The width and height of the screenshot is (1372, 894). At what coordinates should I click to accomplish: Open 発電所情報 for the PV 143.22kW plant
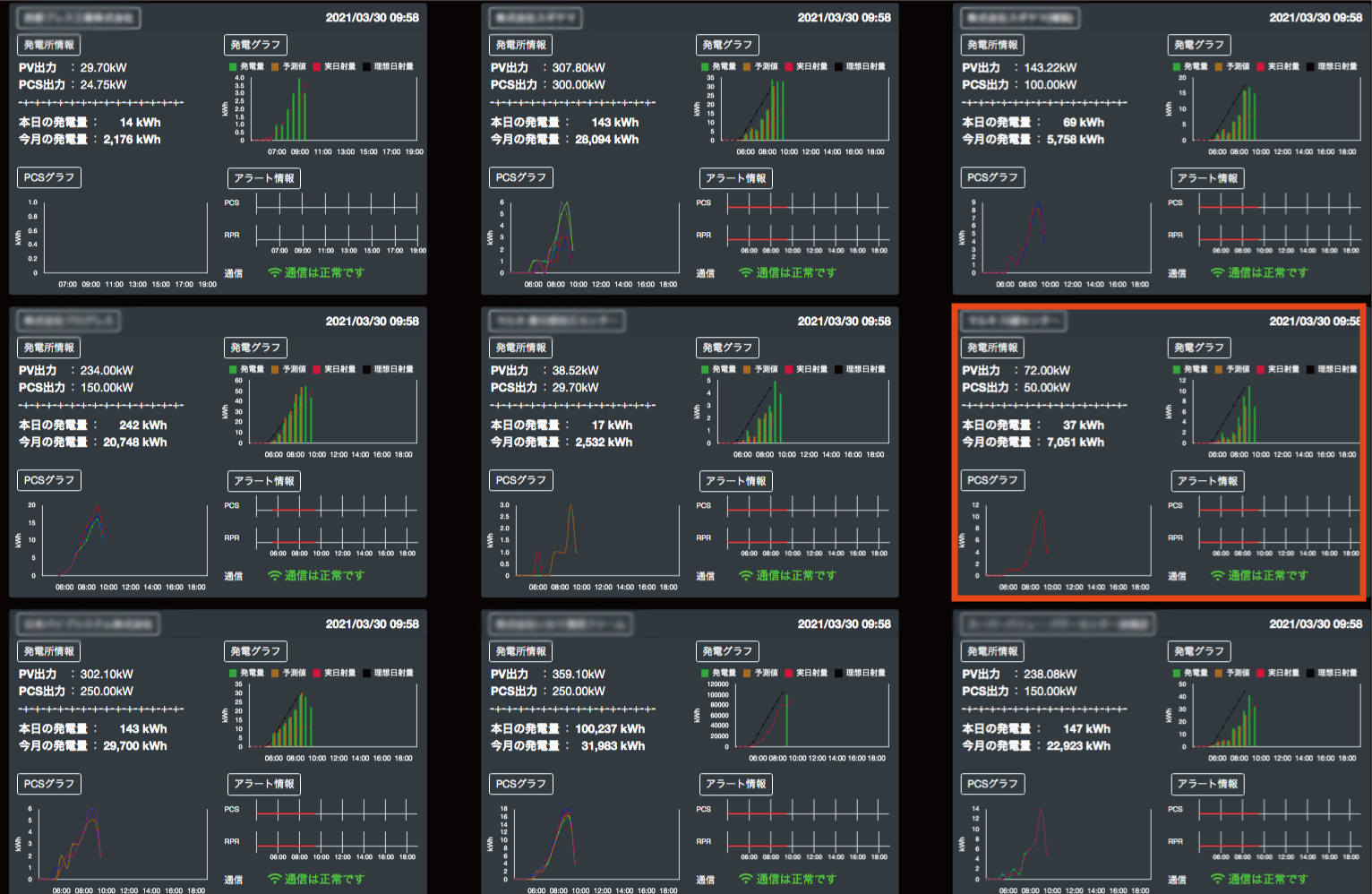coord(993,45)
